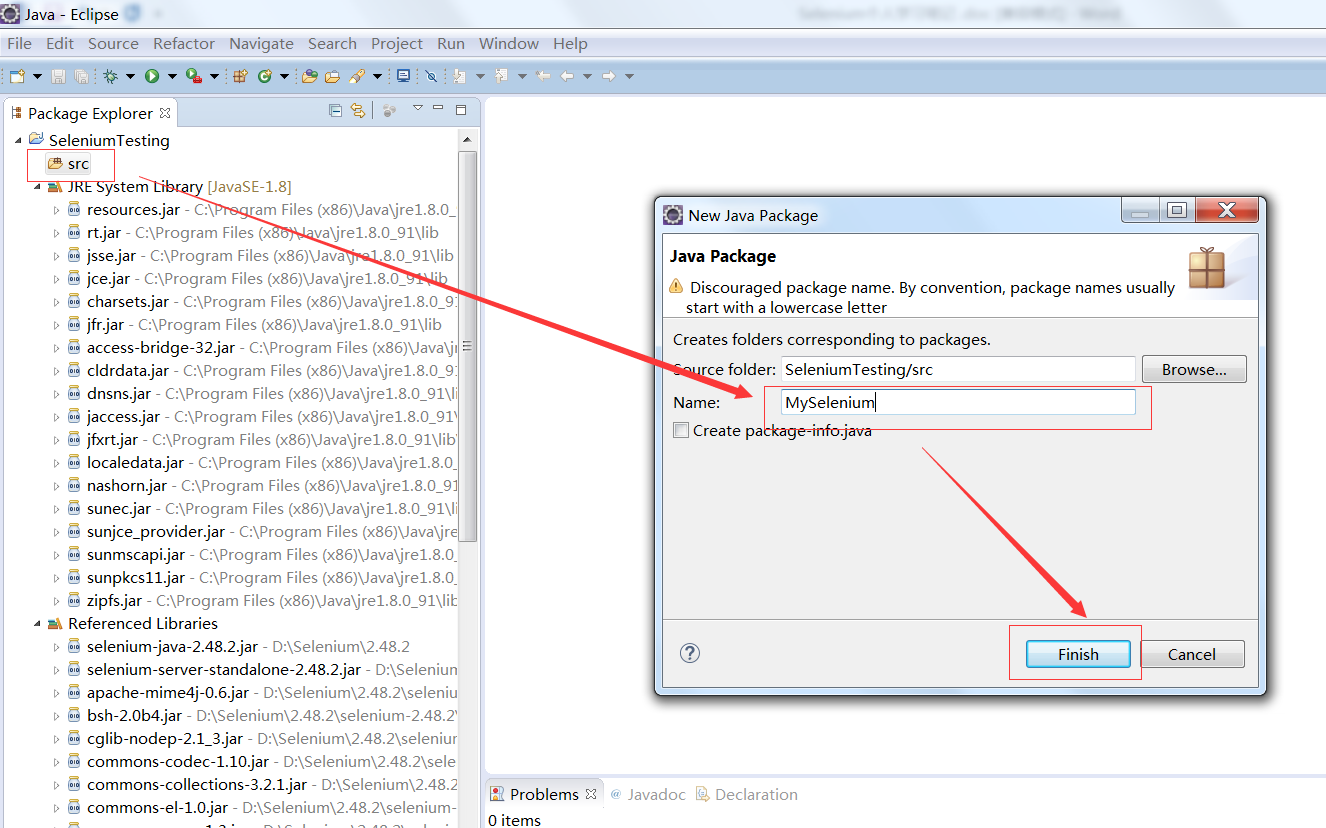Image resolution: width=1326 pixels, height=828 pixels.
Task: Open the Debug configurations dropdown arrow
Action: [130, 76]
